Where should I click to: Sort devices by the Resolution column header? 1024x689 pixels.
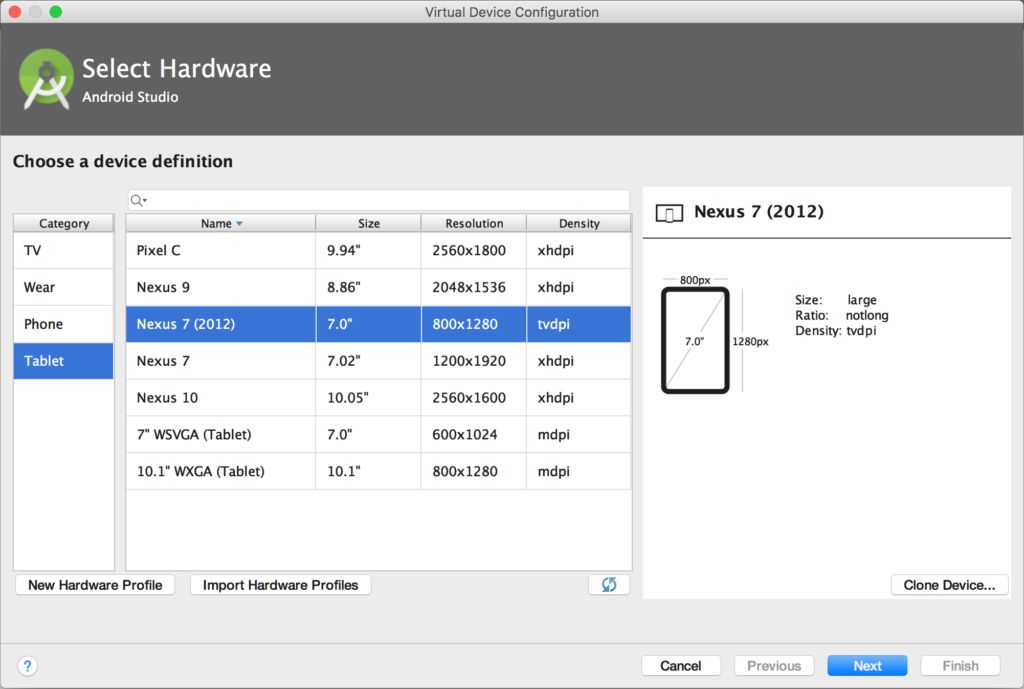(x=474, y=223)
